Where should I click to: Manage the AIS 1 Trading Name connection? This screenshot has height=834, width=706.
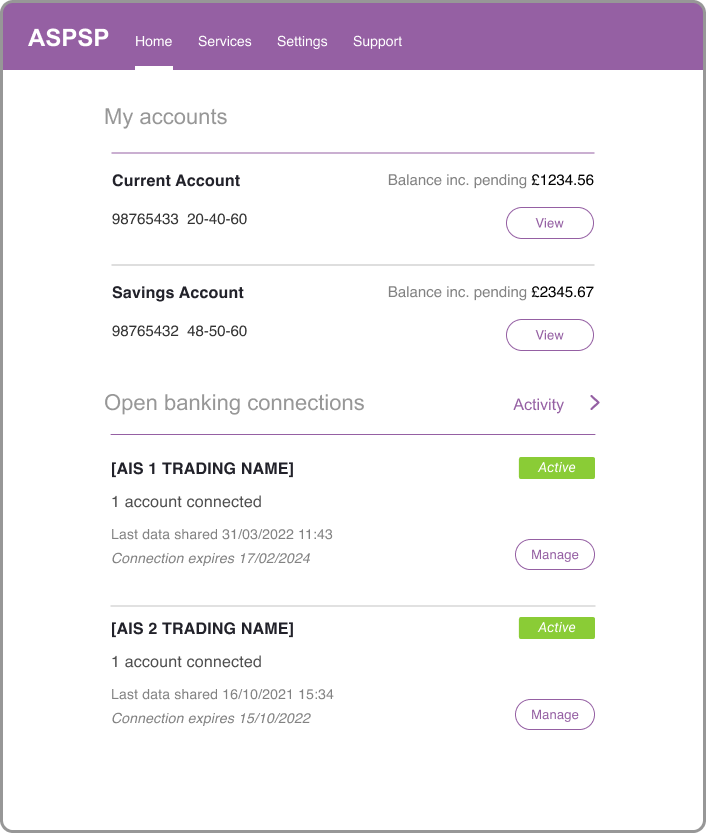554,555
